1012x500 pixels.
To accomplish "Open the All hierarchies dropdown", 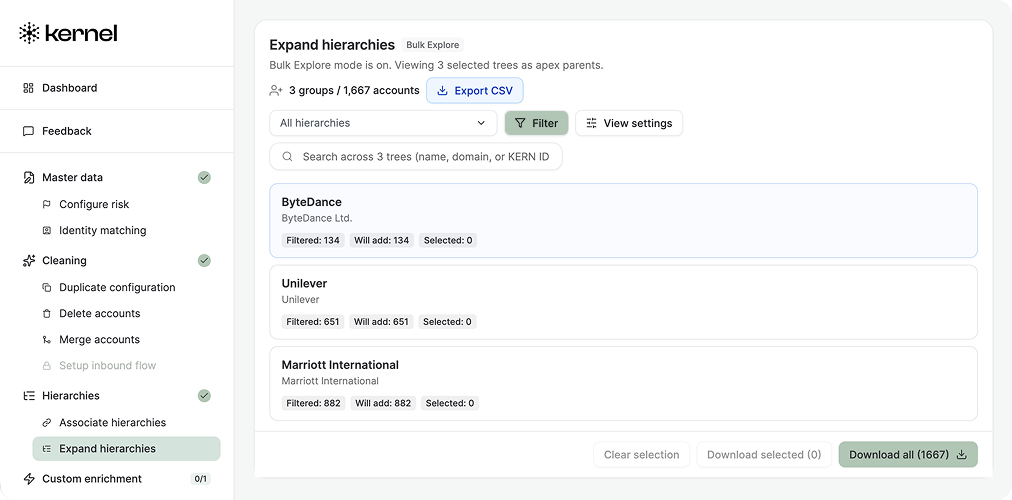I will pyautogui.click(x=383, y=123).
